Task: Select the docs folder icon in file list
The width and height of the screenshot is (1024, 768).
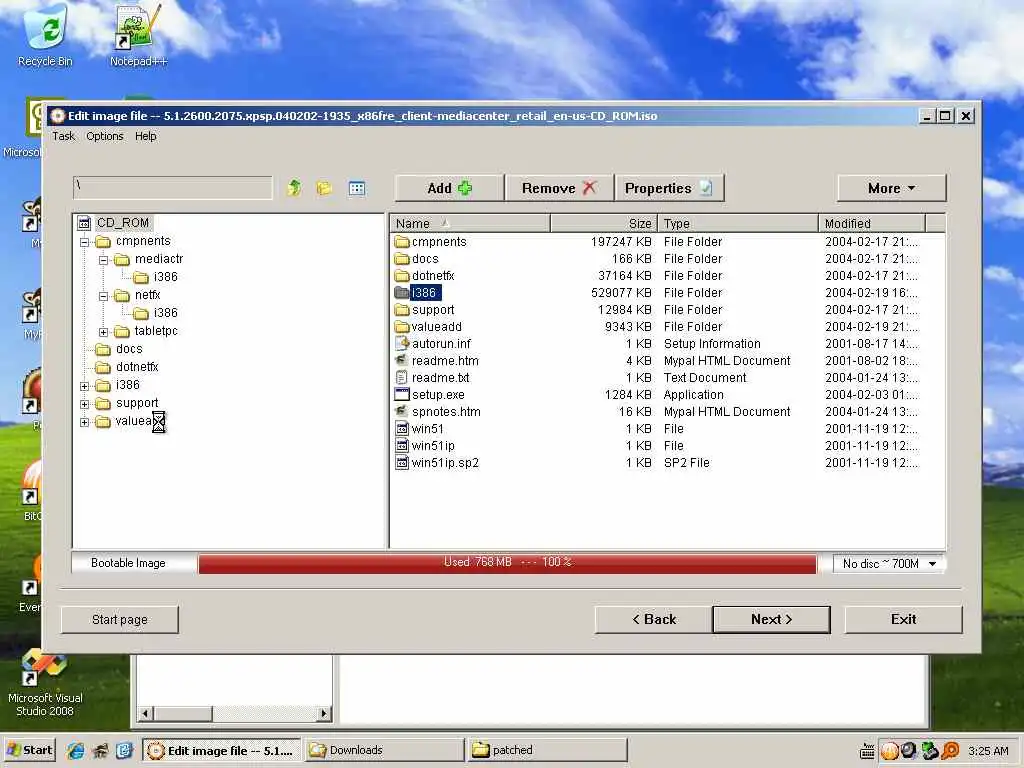Action: click(402, 259)
